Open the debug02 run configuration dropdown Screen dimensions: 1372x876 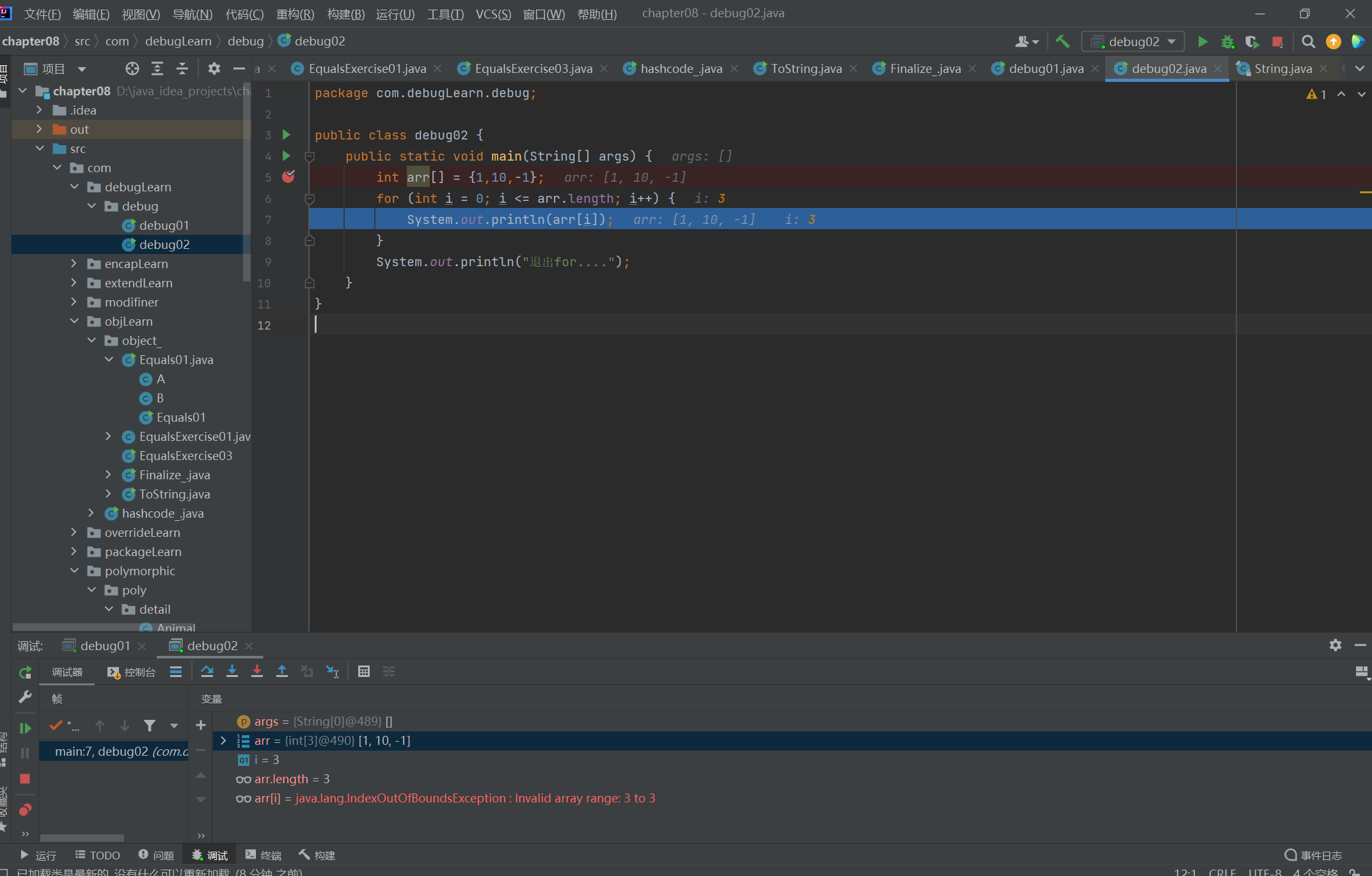point(1133,42)
